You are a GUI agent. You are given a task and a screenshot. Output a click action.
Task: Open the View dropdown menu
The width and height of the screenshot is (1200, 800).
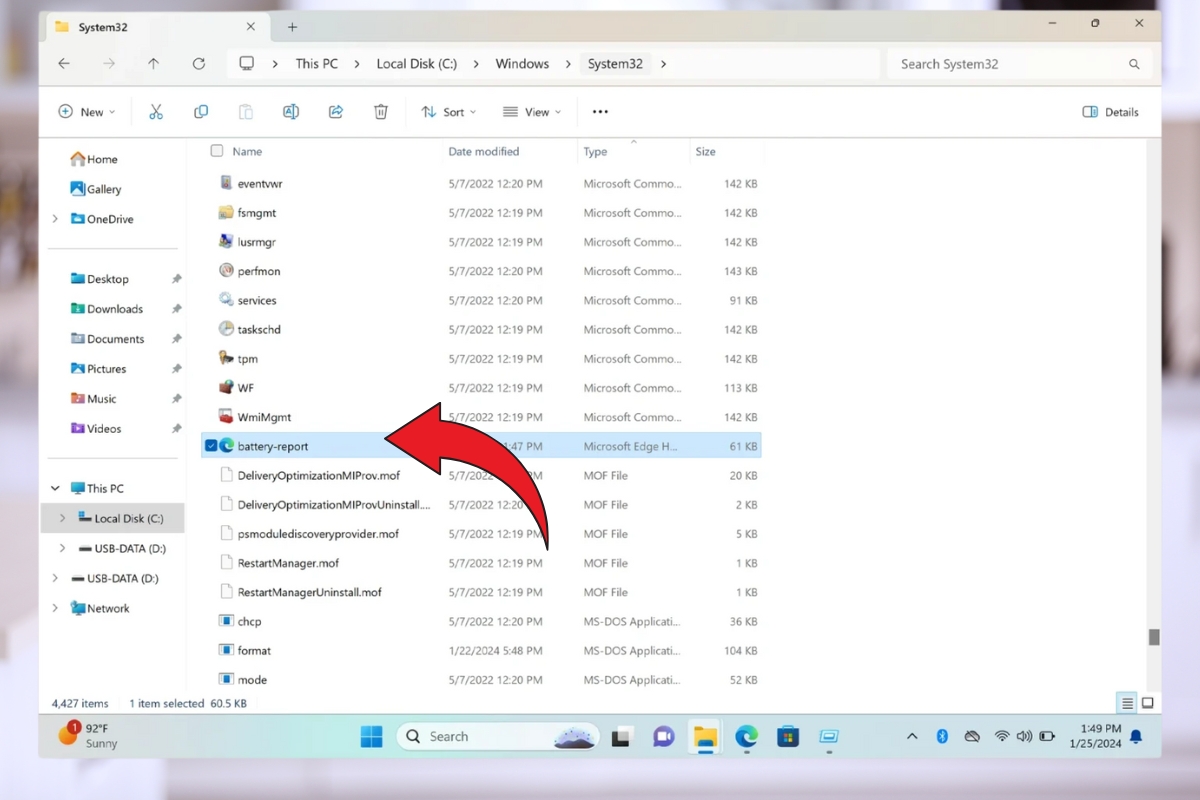click(x=532, y=112)
